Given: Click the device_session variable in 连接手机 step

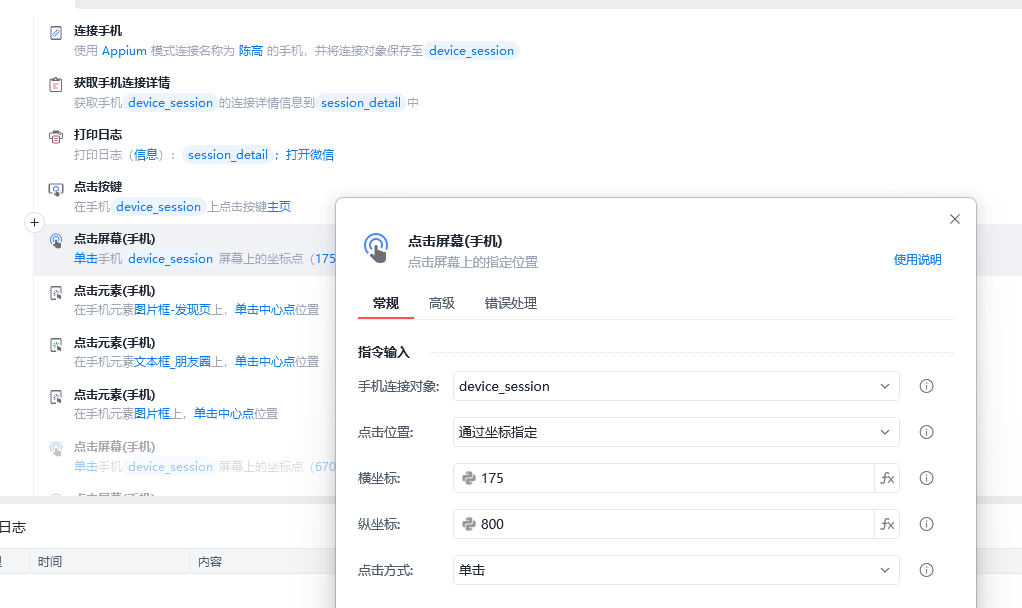Looking at the screenshot, I should click(x=472, y=51).
